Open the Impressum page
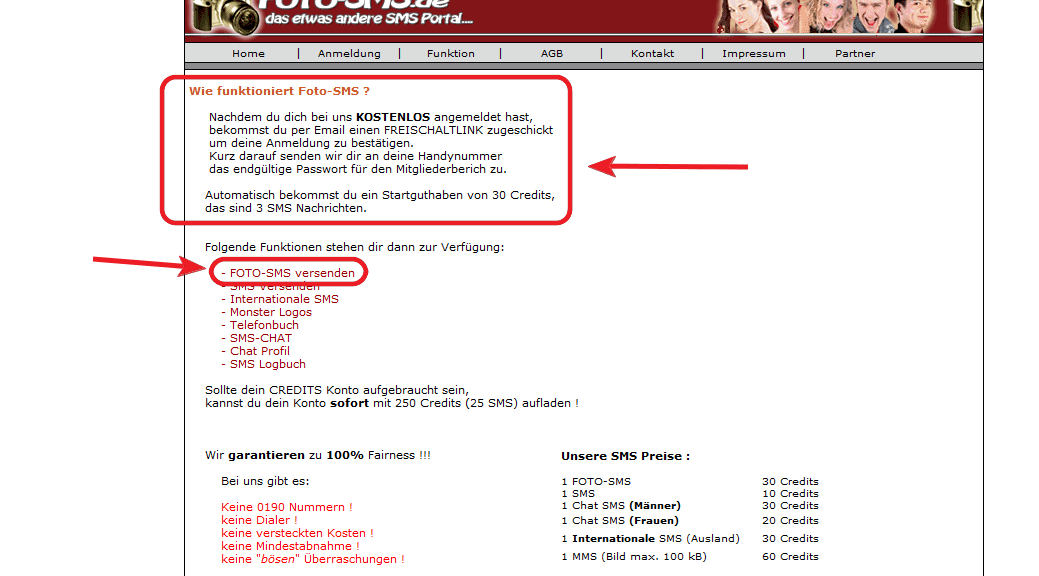This screenshot has width=1039, height=576. (754, 54)
